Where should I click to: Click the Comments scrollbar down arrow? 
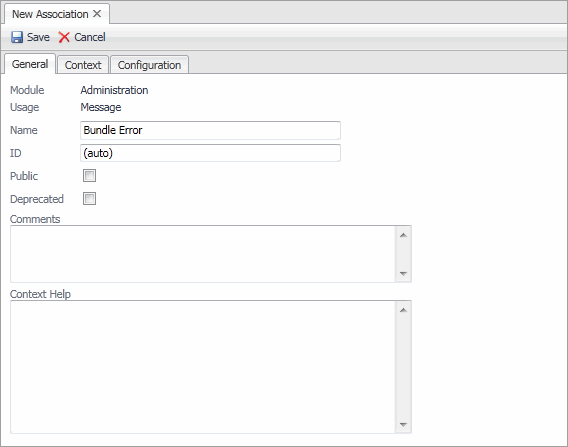[x=403, y=273]
